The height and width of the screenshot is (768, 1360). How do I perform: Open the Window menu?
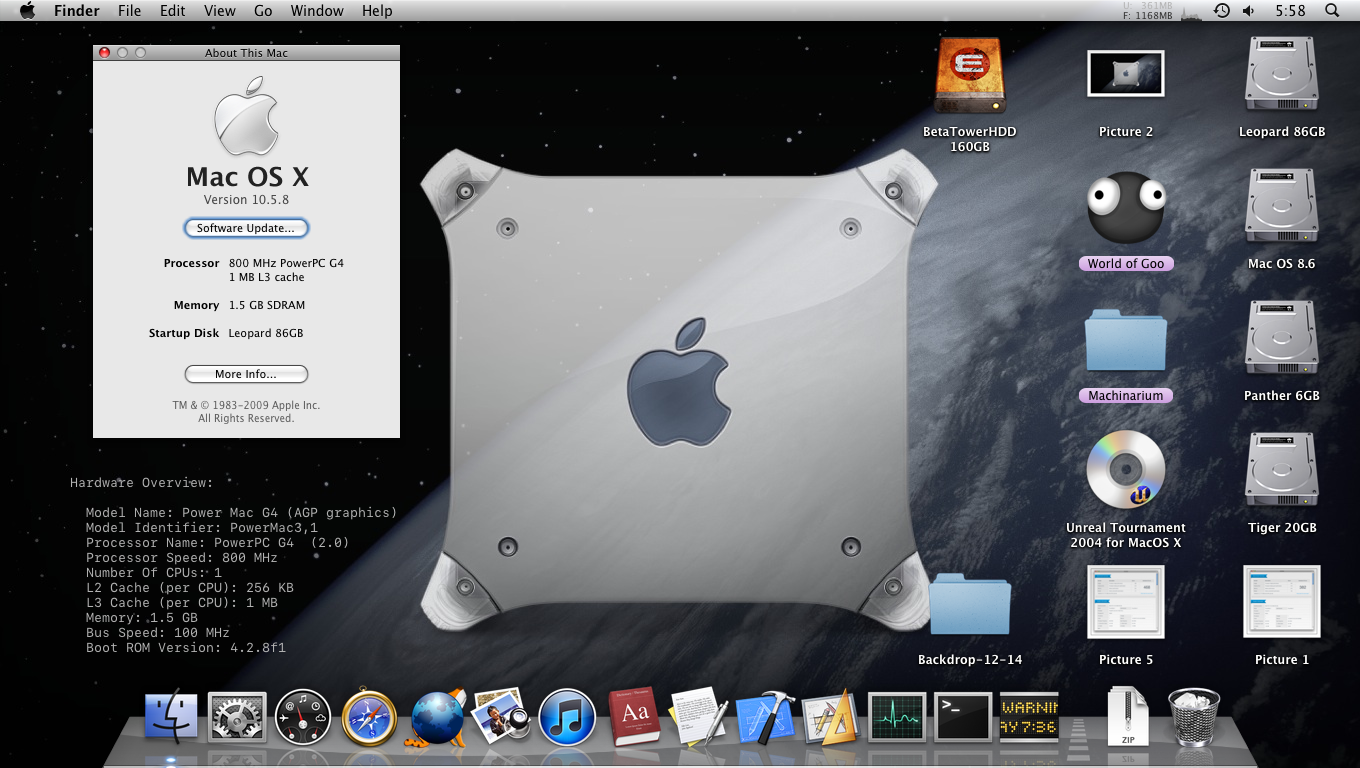pyautogui.click(x=317, y=11)
